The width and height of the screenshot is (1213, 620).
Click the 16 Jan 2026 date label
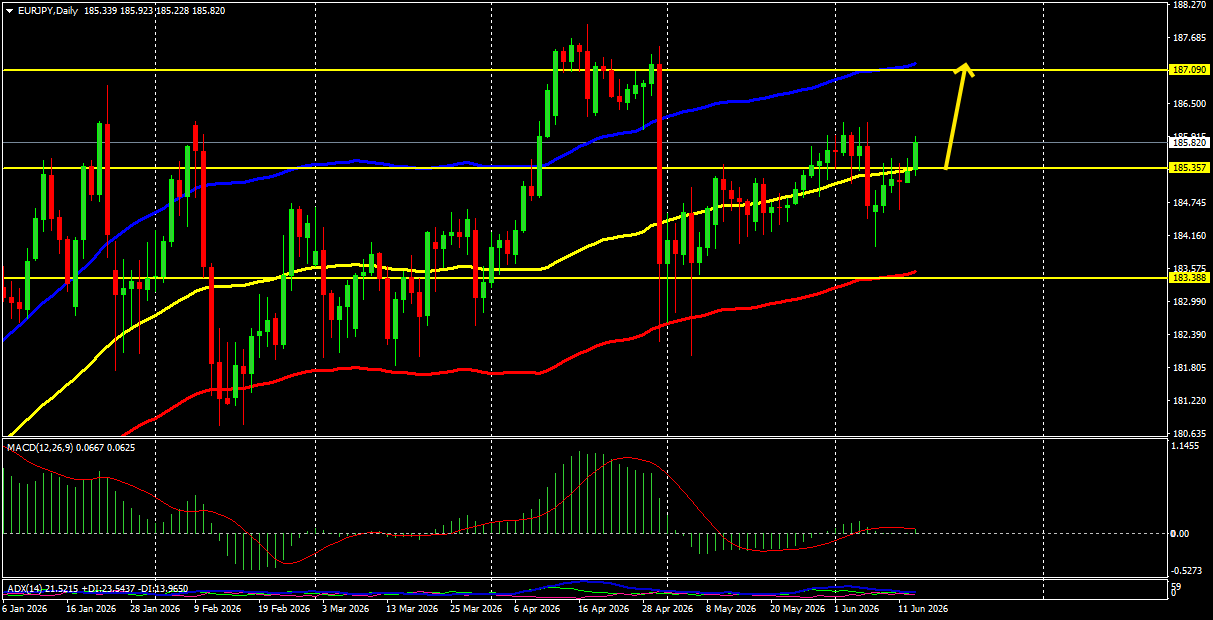click(92, 608)
